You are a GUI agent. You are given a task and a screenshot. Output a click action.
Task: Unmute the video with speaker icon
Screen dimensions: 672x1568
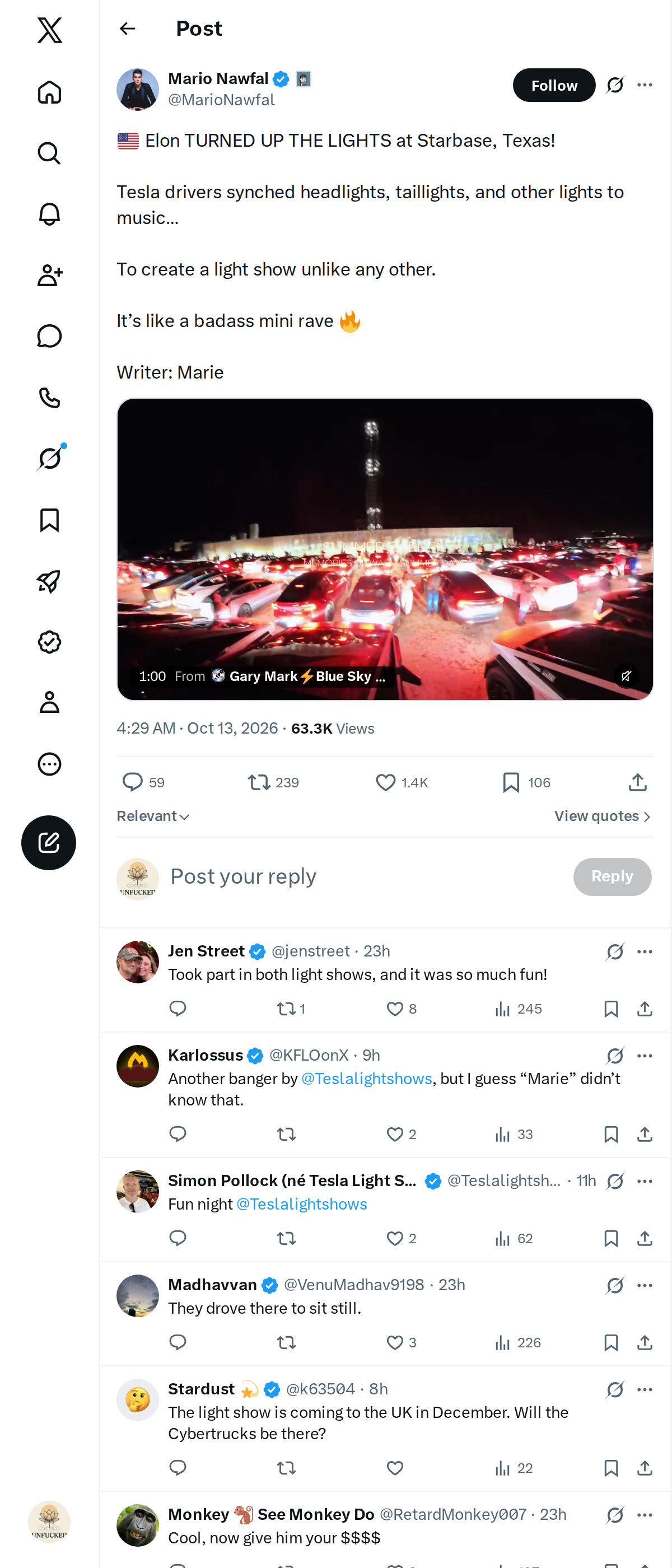626,676
